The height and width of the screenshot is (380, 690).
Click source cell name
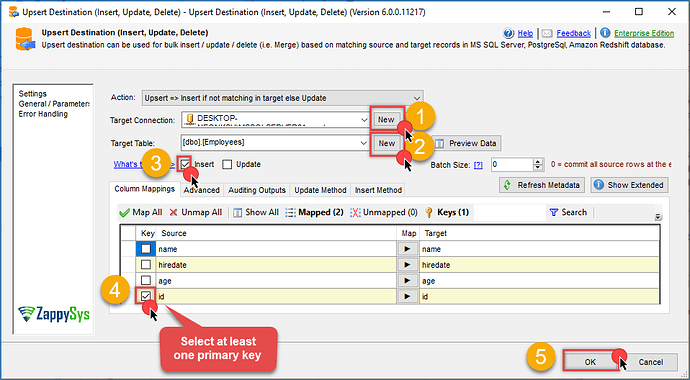pos(276,249)
